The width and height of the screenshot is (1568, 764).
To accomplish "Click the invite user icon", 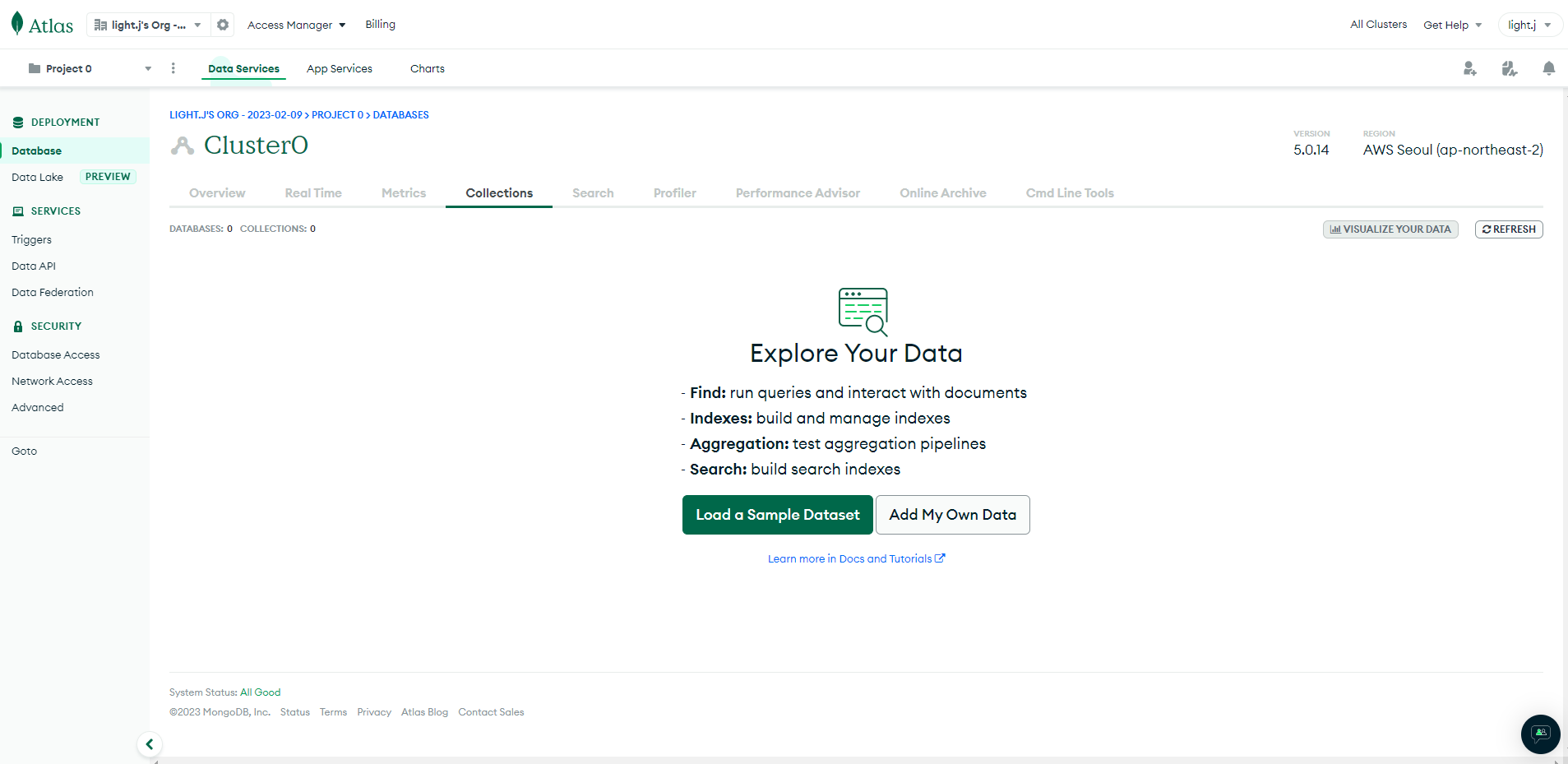I will coord(1470,68).
